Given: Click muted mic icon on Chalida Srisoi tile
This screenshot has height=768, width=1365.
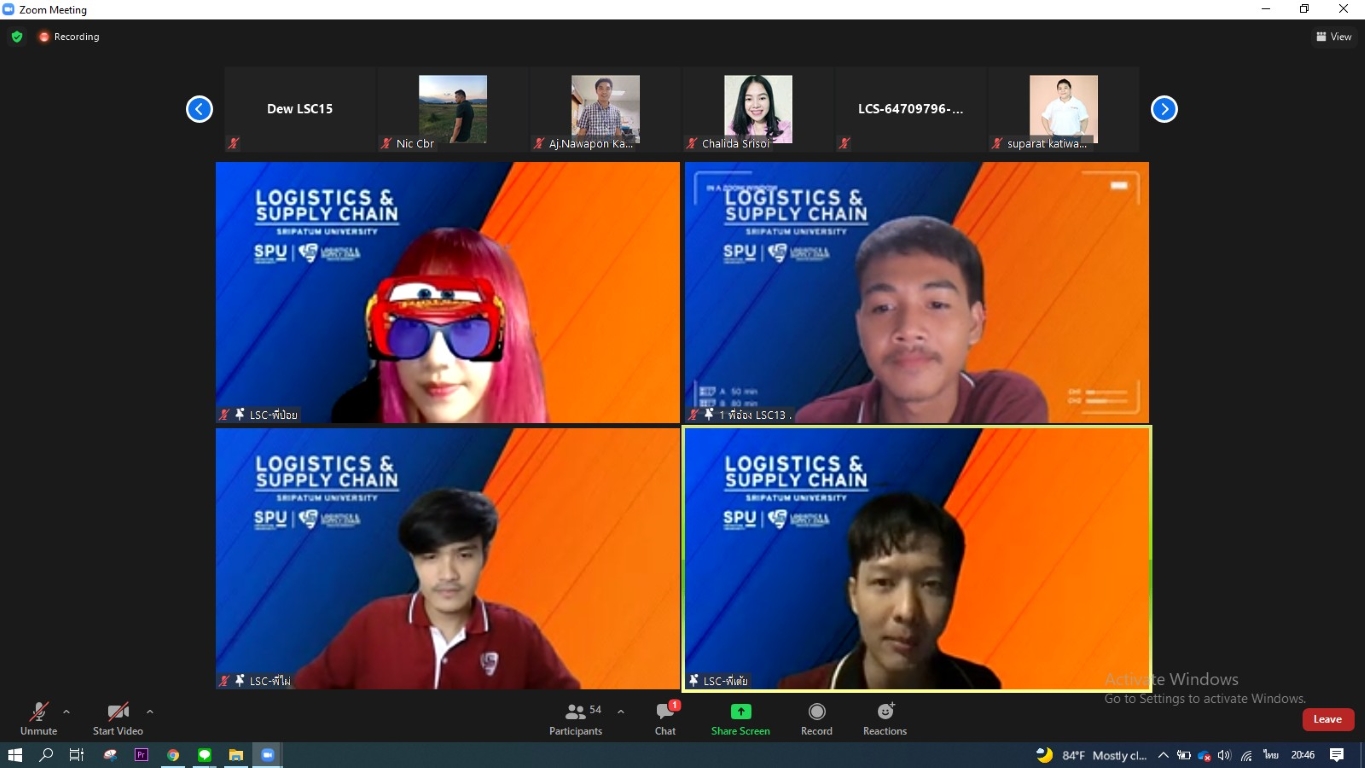Looking at the screenshot, I should tap(691, 144).
